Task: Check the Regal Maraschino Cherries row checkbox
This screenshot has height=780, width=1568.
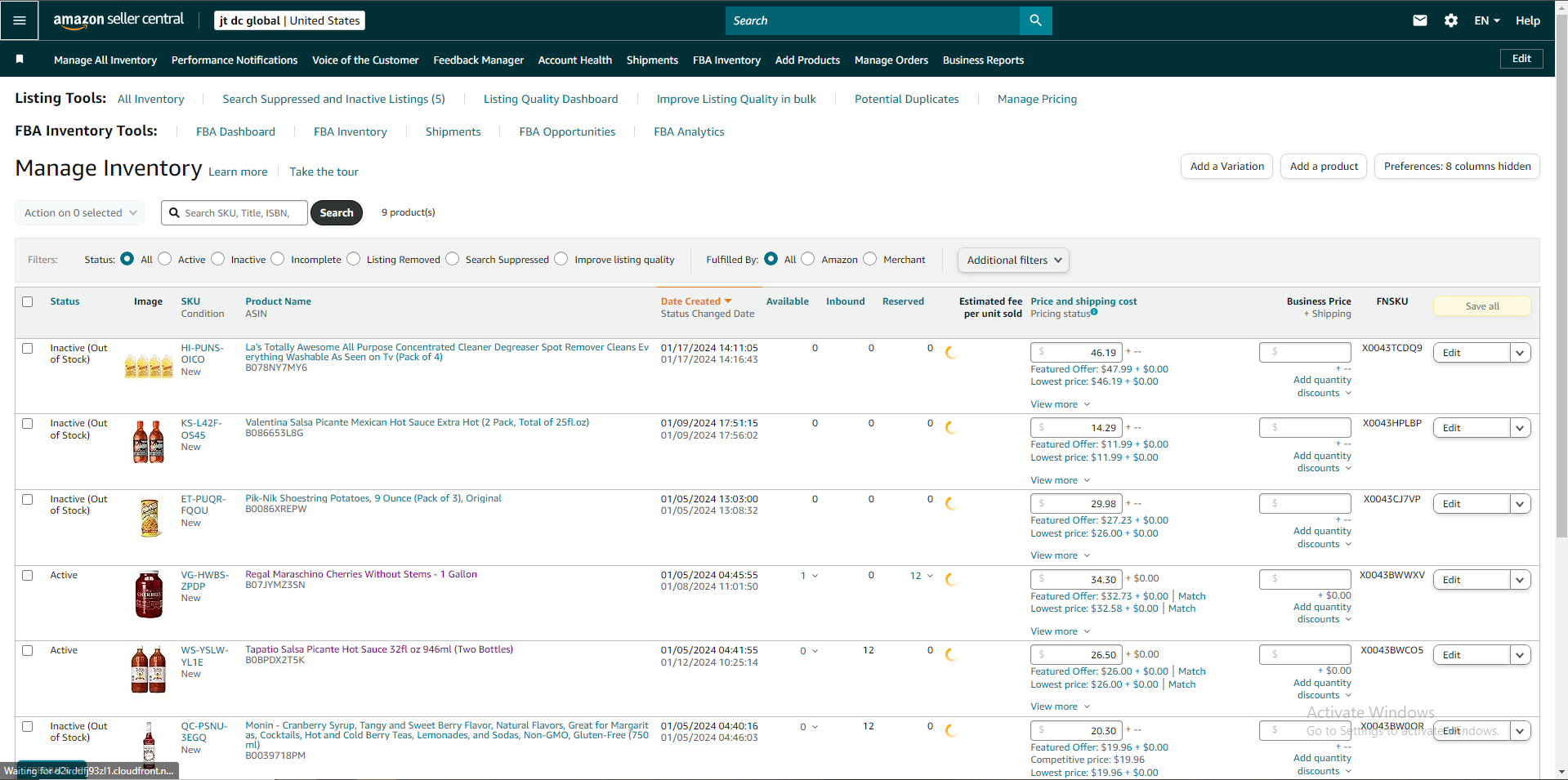Action: (27, 575)
